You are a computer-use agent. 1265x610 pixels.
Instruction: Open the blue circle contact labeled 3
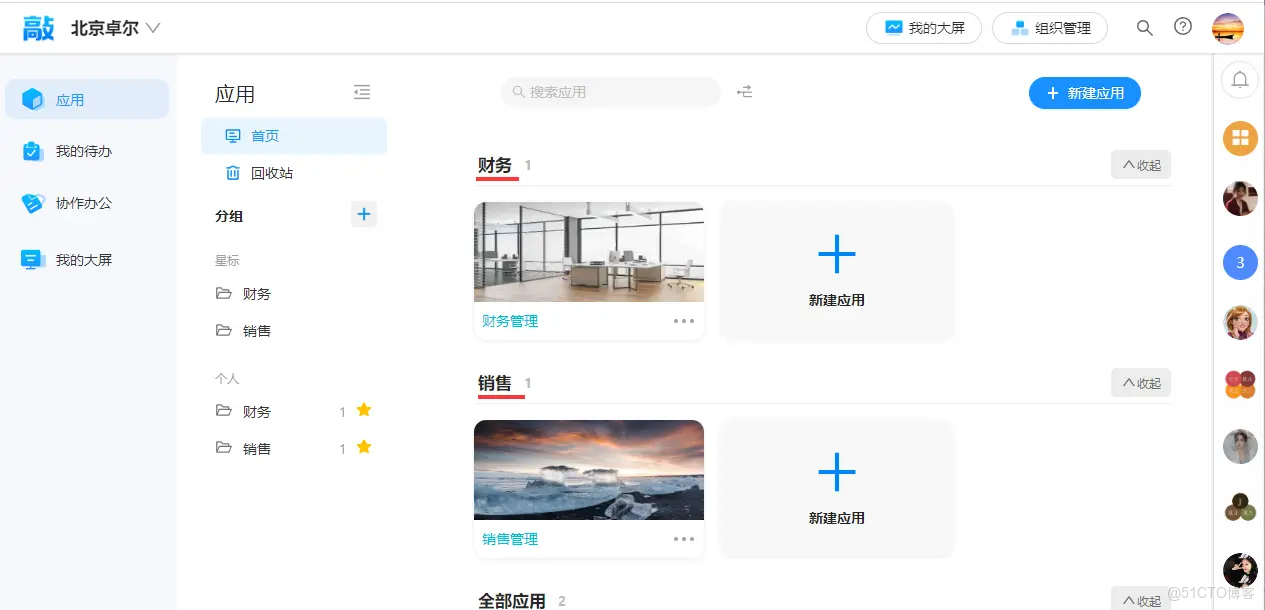tap(1240, 263)
